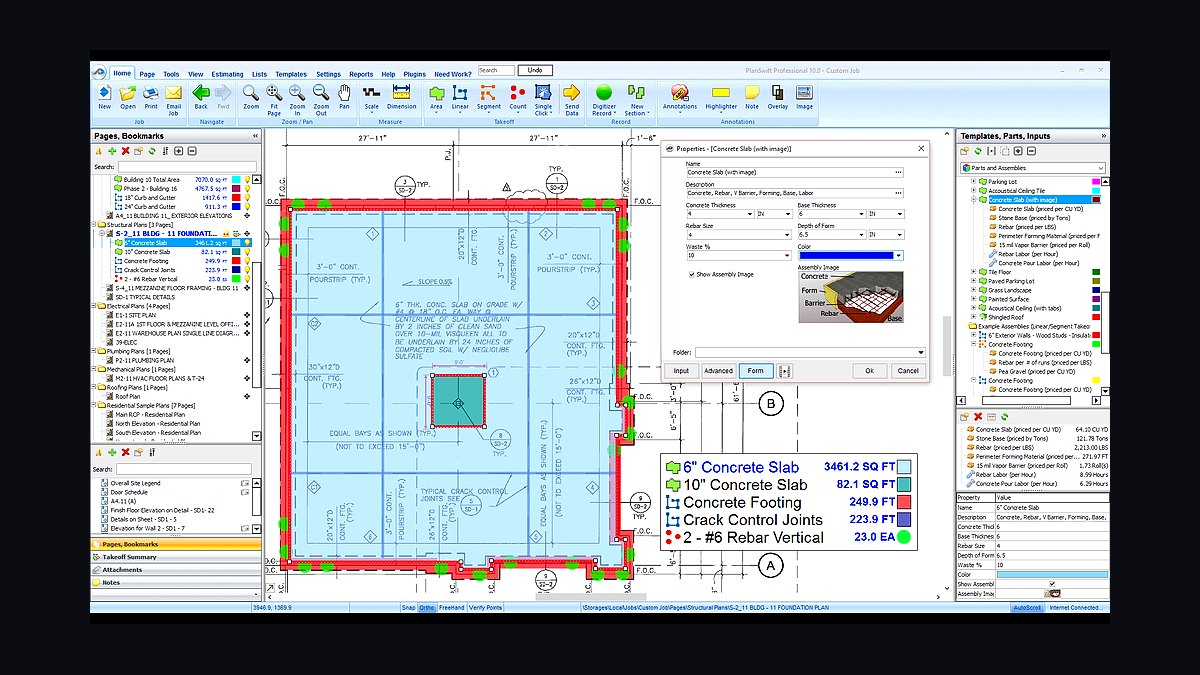Expand the Tile Floor template item
Screen dimensions: 1200x675
point(973,271)
